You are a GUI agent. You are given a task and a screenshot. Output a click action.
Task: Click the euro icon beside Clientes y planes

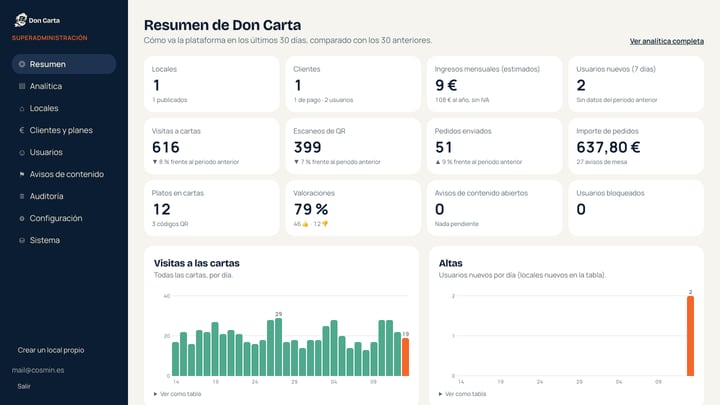22,130
